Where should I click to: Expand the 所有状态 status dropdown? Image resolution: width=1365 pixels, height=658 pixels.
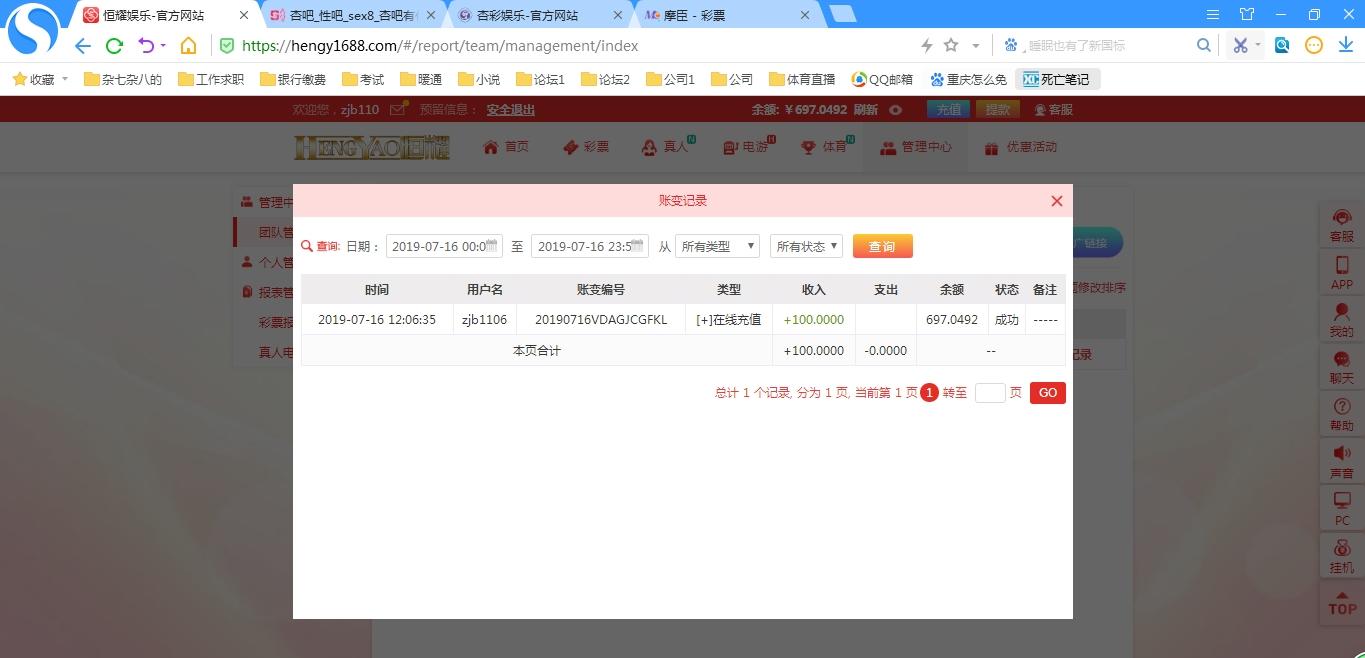click(x=806, y=246)
